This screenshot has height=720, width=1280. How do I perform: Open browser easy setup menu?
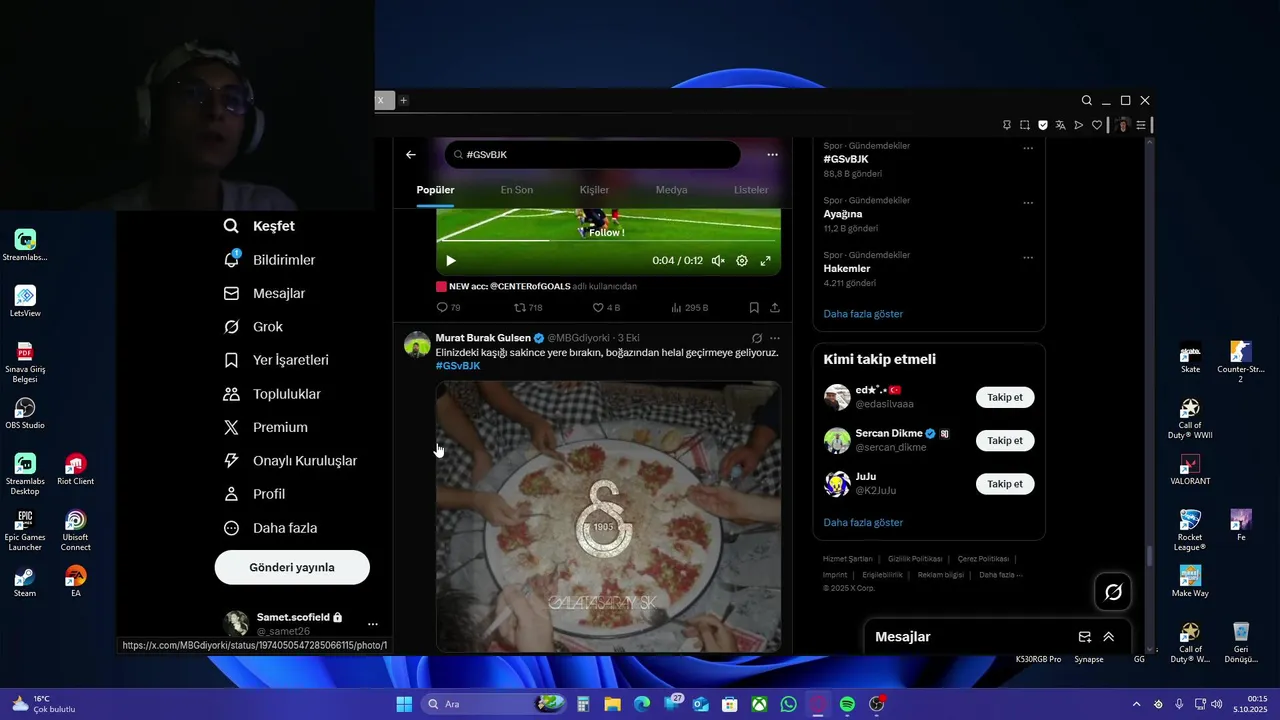point(1141,125)
